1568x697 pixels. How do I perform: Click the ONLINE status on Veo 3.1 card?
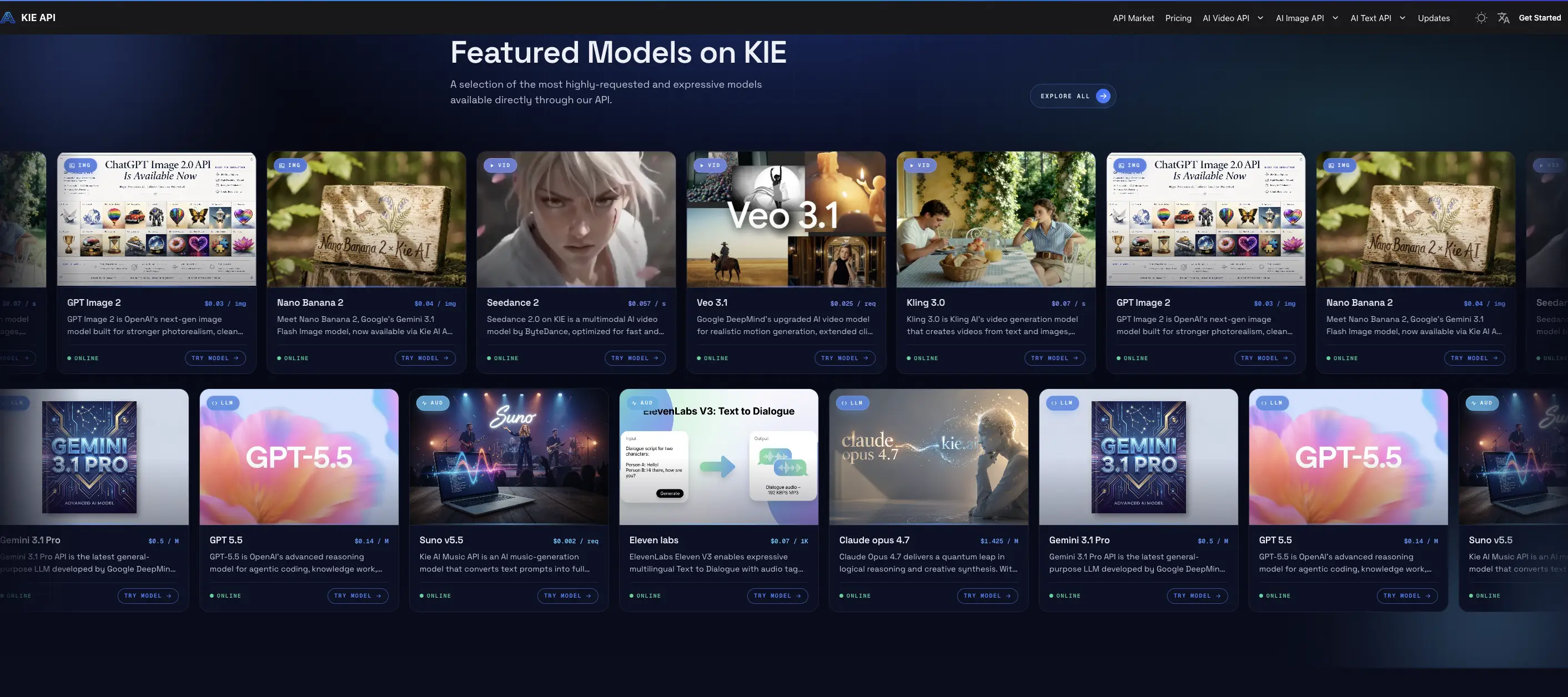click(713, 358)
